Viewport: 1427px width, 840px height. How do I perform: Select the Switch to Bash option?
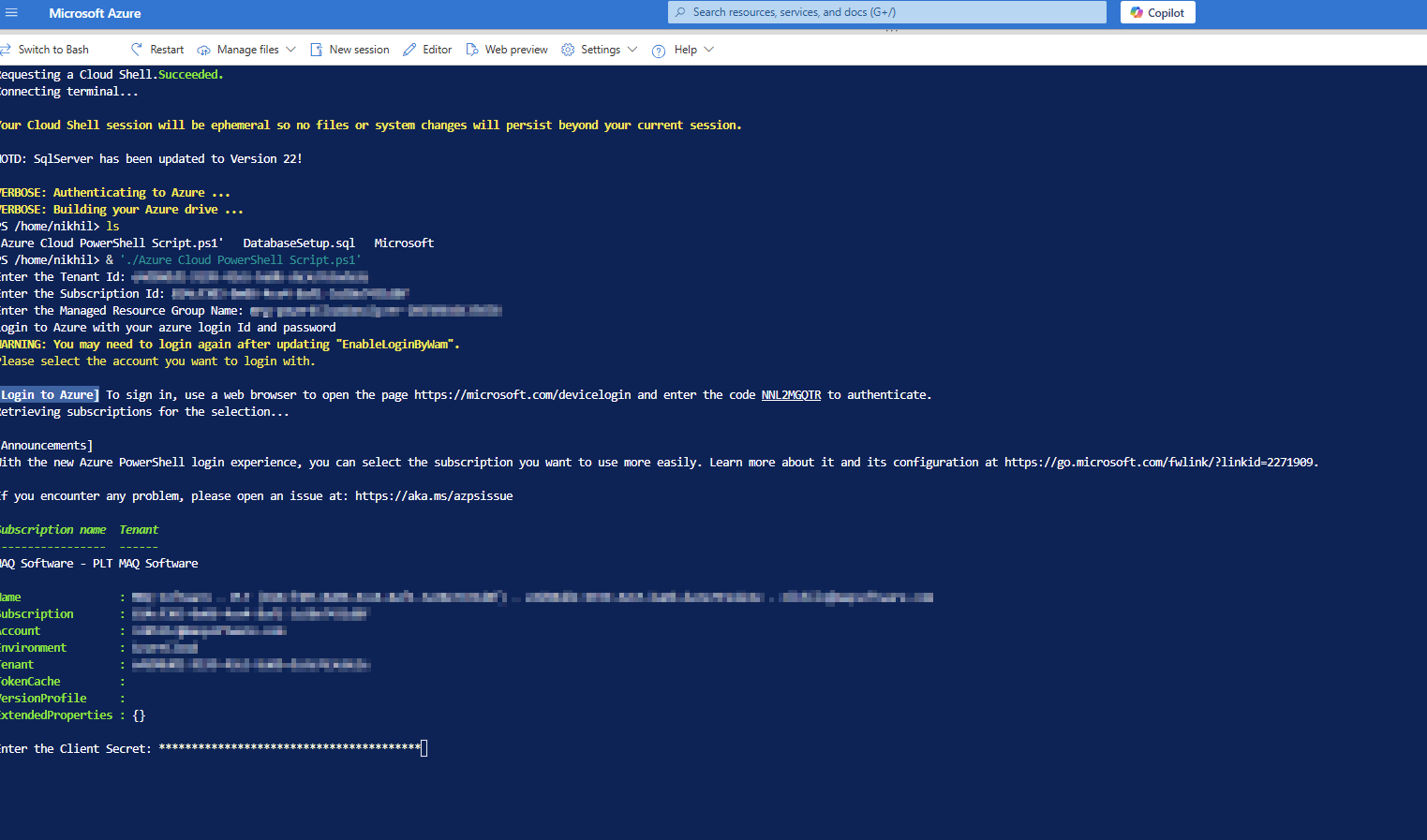[x=53, y=50]
